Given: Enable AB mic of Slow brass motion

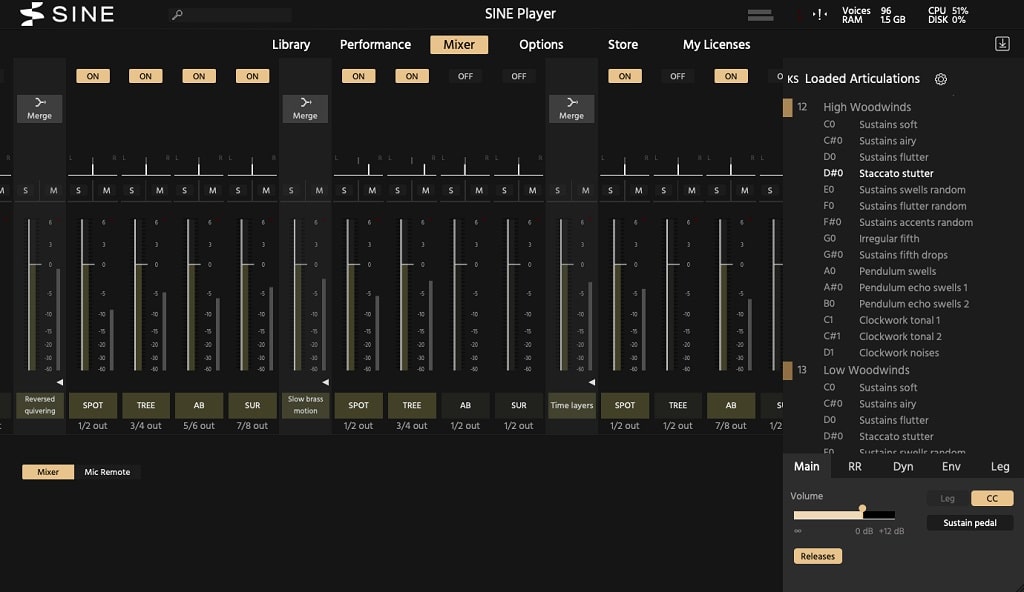Looking at the screenshot, I should 465,76.
